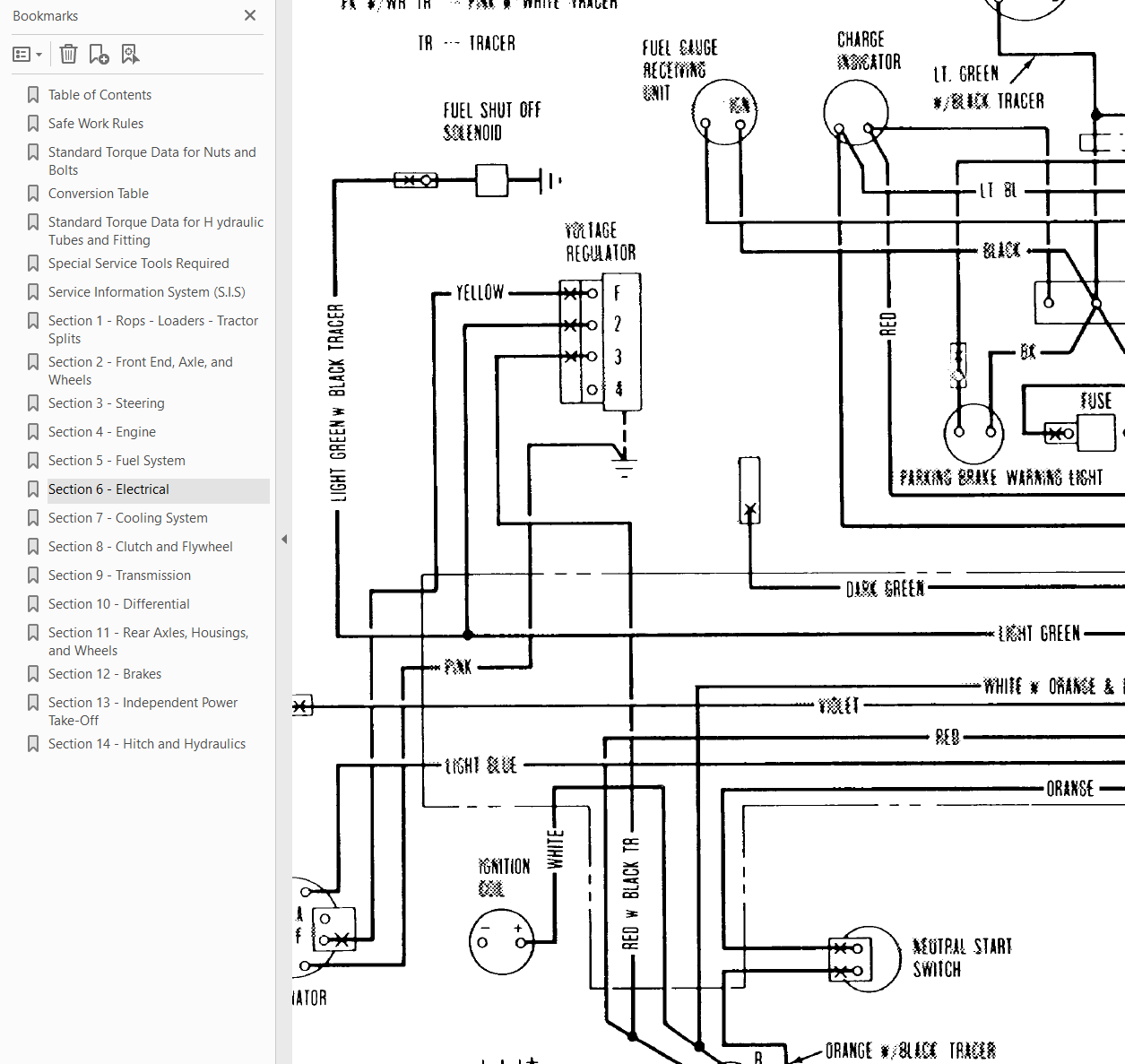Jump to Section 2 - Front End, Axle
Image resolution: width=1125 pixels, height=1064 pixels.
click(x=141, y=371)
